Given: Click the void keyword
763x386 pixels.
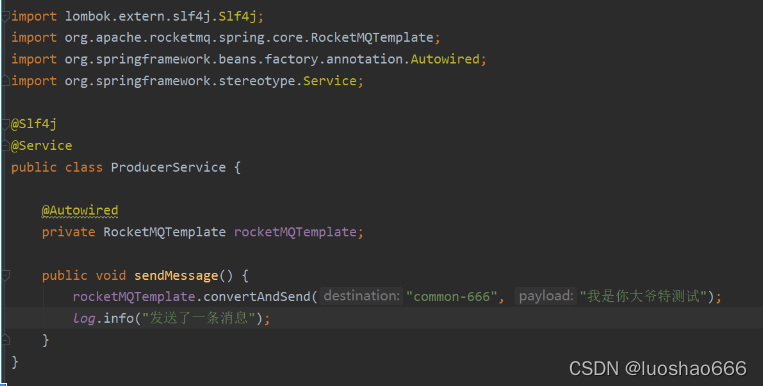Looking at the screenshot, I should click(111, 276).
